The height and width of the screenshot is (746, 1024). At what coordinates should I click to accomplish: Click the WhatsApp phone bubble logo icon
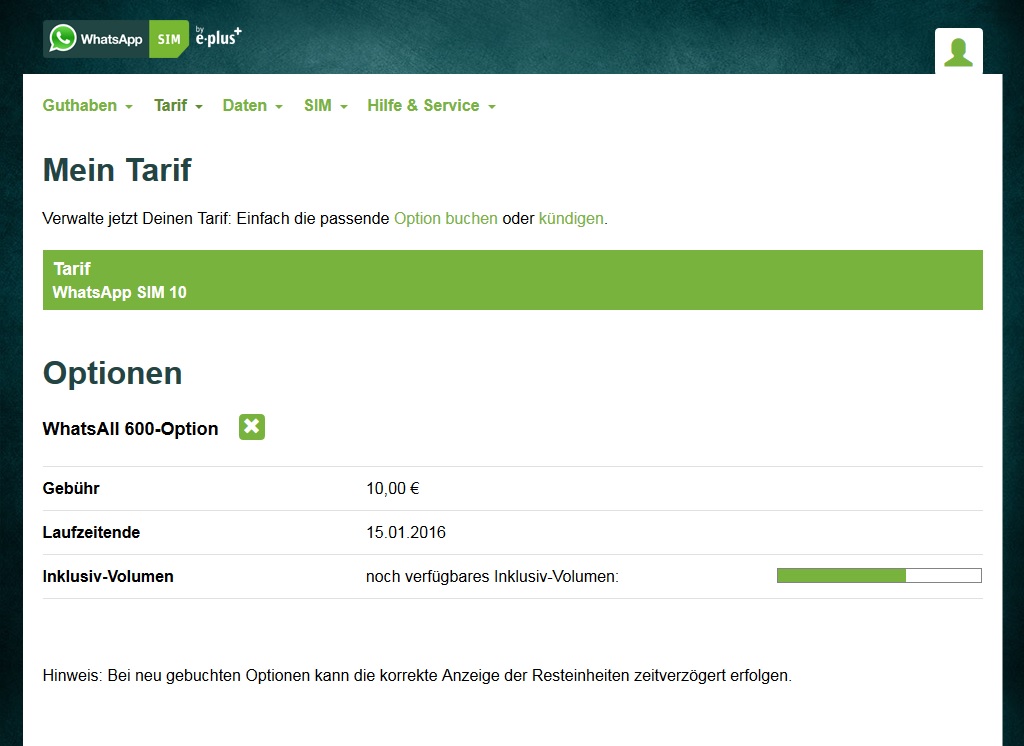click(x=63, y=39)
